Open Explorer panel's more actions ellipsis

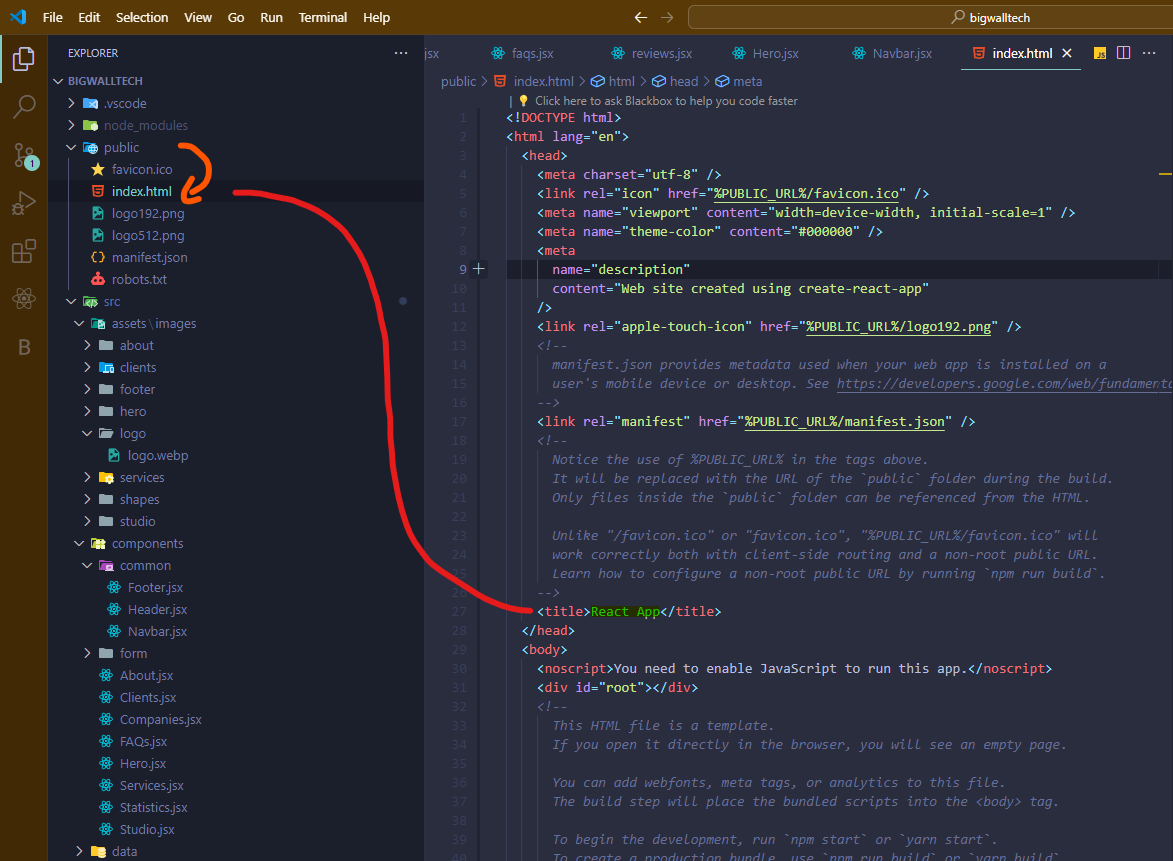(x=401, y=53)
